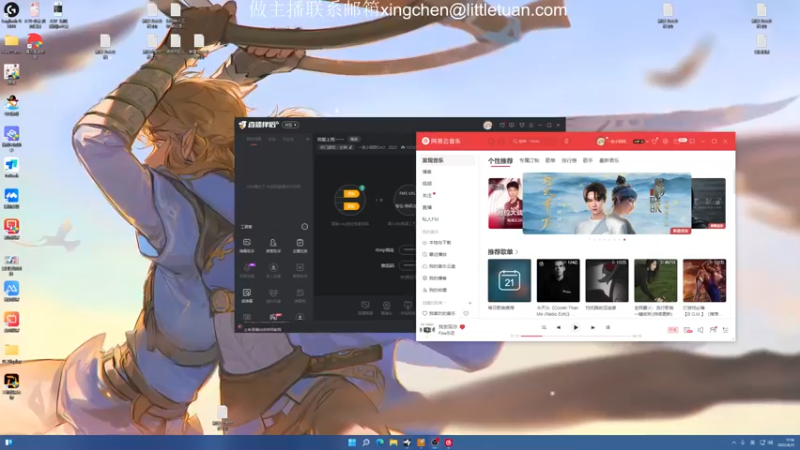Open the volume speaker icon in NetEase Music
The width and height of the screenshot is (800, 450).
pyautogui.click(x=701, y=330)
